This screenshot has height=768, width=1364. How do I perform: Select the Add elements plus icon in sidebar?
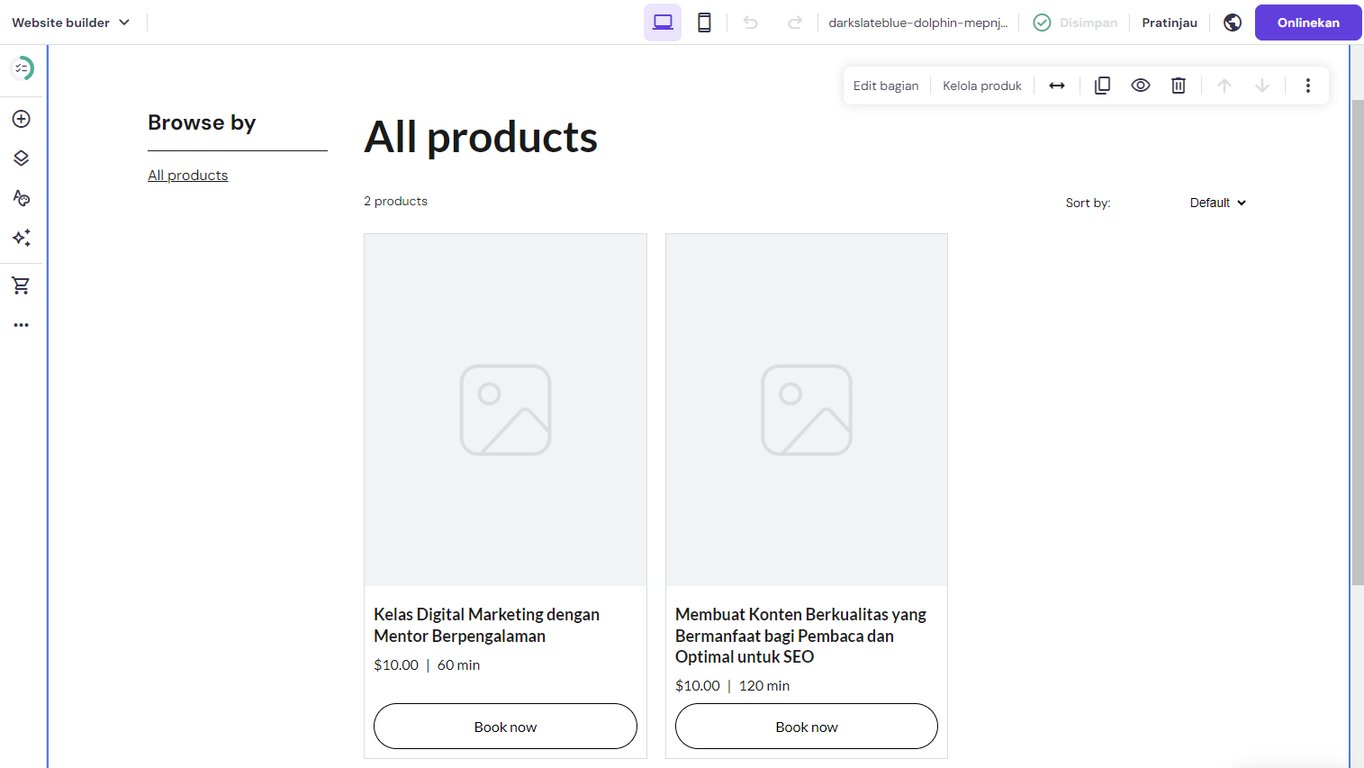coord(21,118)
